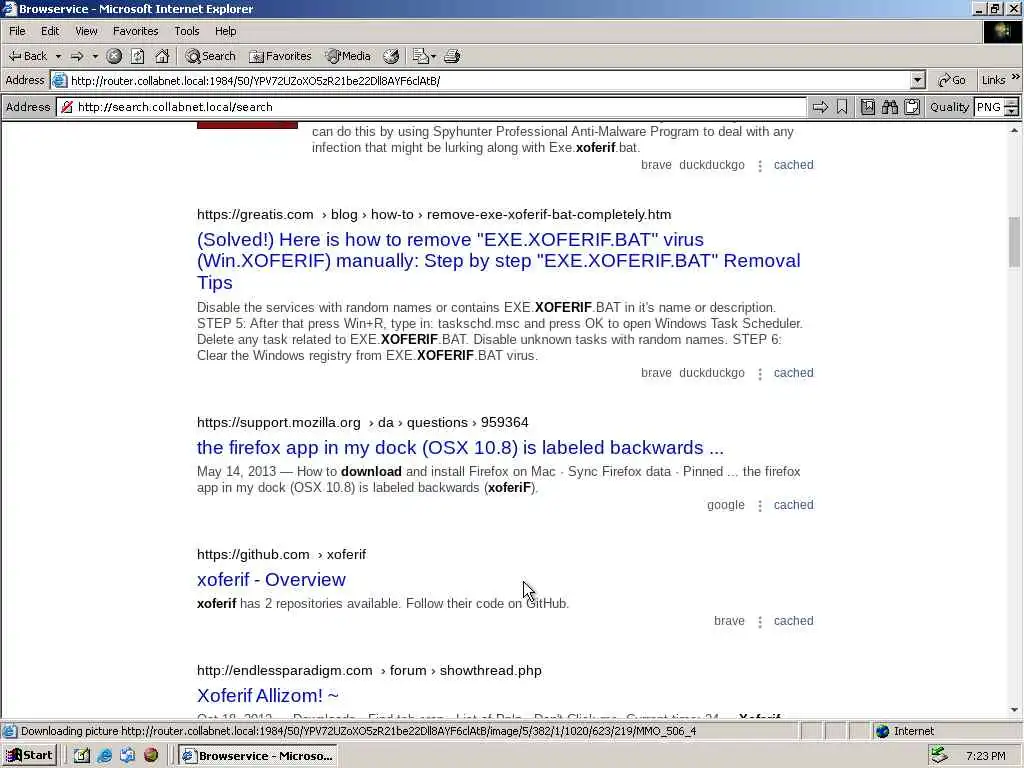Go to the Home page icon
1024x768 pixels.
point(162,56)
